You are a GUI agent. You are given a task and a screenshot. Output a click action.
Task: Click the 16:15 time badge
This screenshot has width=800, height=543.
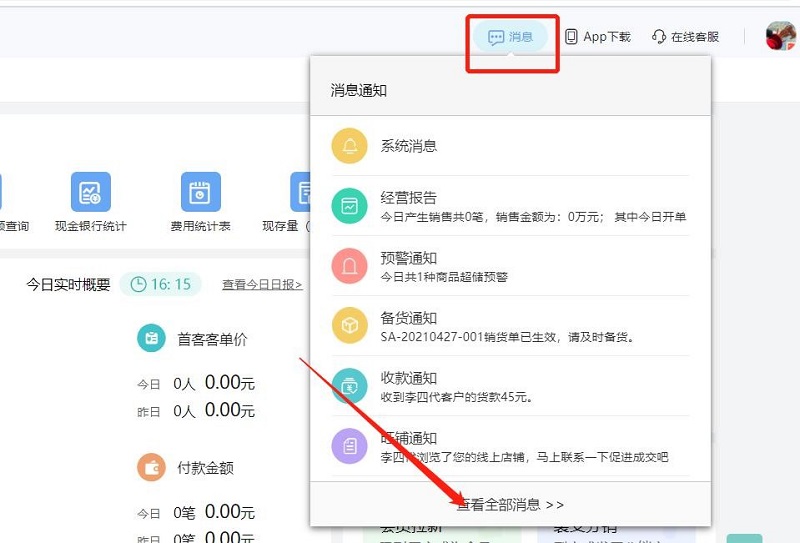click(161, 284)
